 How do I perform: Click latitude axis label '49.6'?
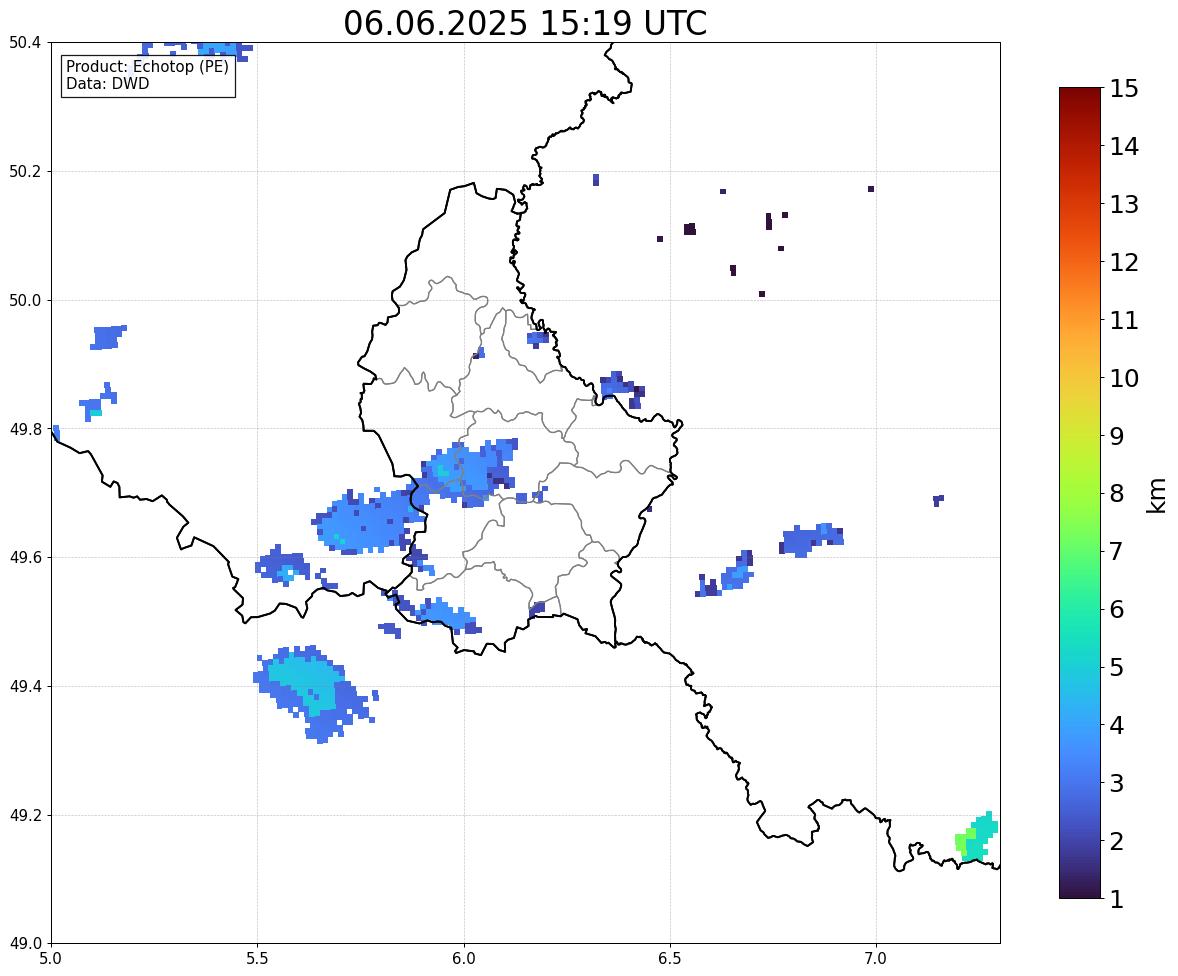[x=25, y=557]
